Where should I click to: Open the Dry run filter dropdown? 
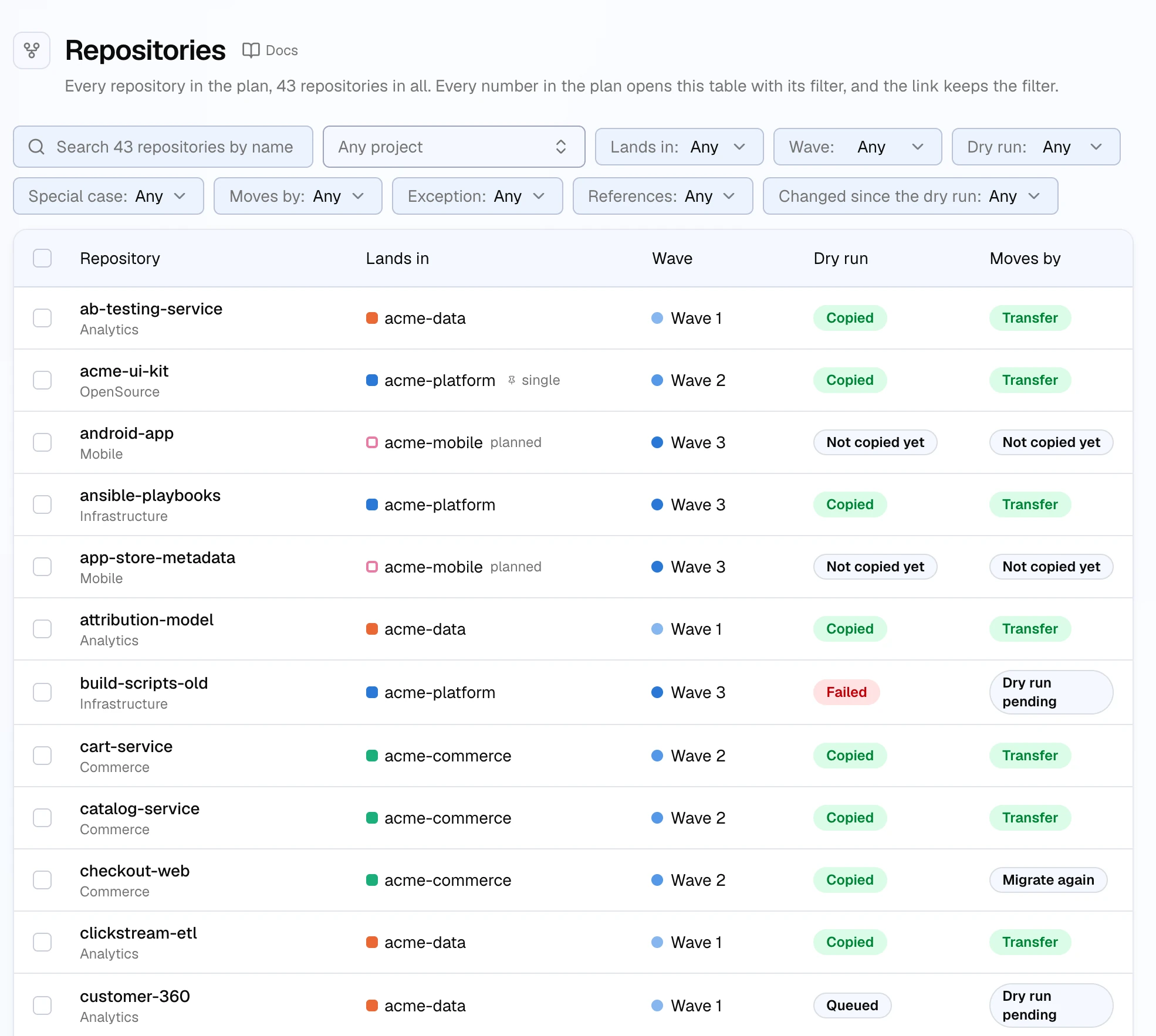(x=1036, y=147)
